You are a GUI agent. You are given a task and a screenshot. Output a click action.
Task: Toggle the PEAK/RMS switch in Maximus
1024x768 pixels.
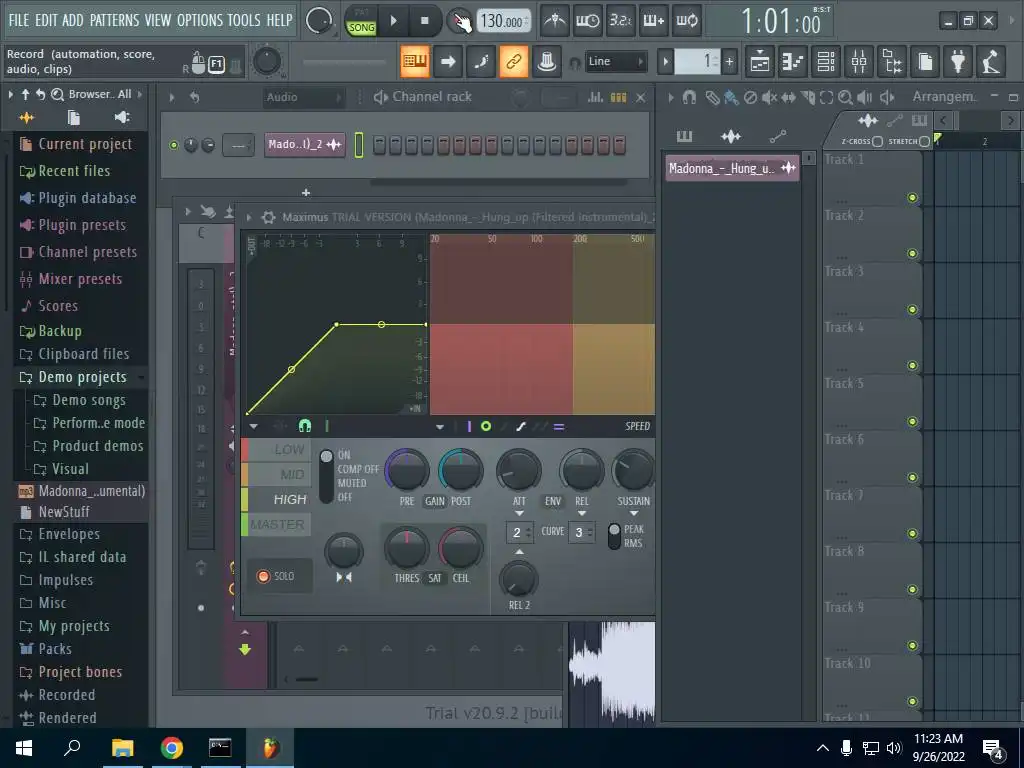(614, 536)
